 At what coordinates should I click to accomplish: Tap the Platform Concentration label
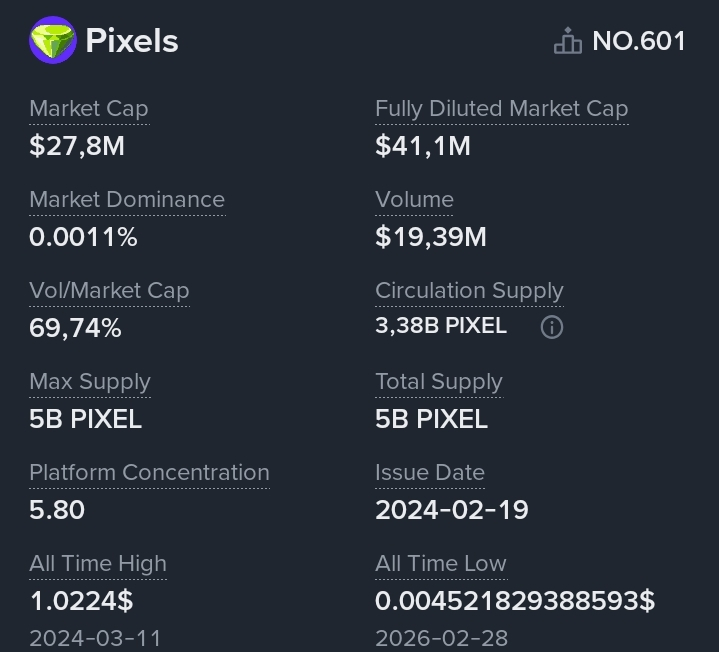tap(149, 472)
